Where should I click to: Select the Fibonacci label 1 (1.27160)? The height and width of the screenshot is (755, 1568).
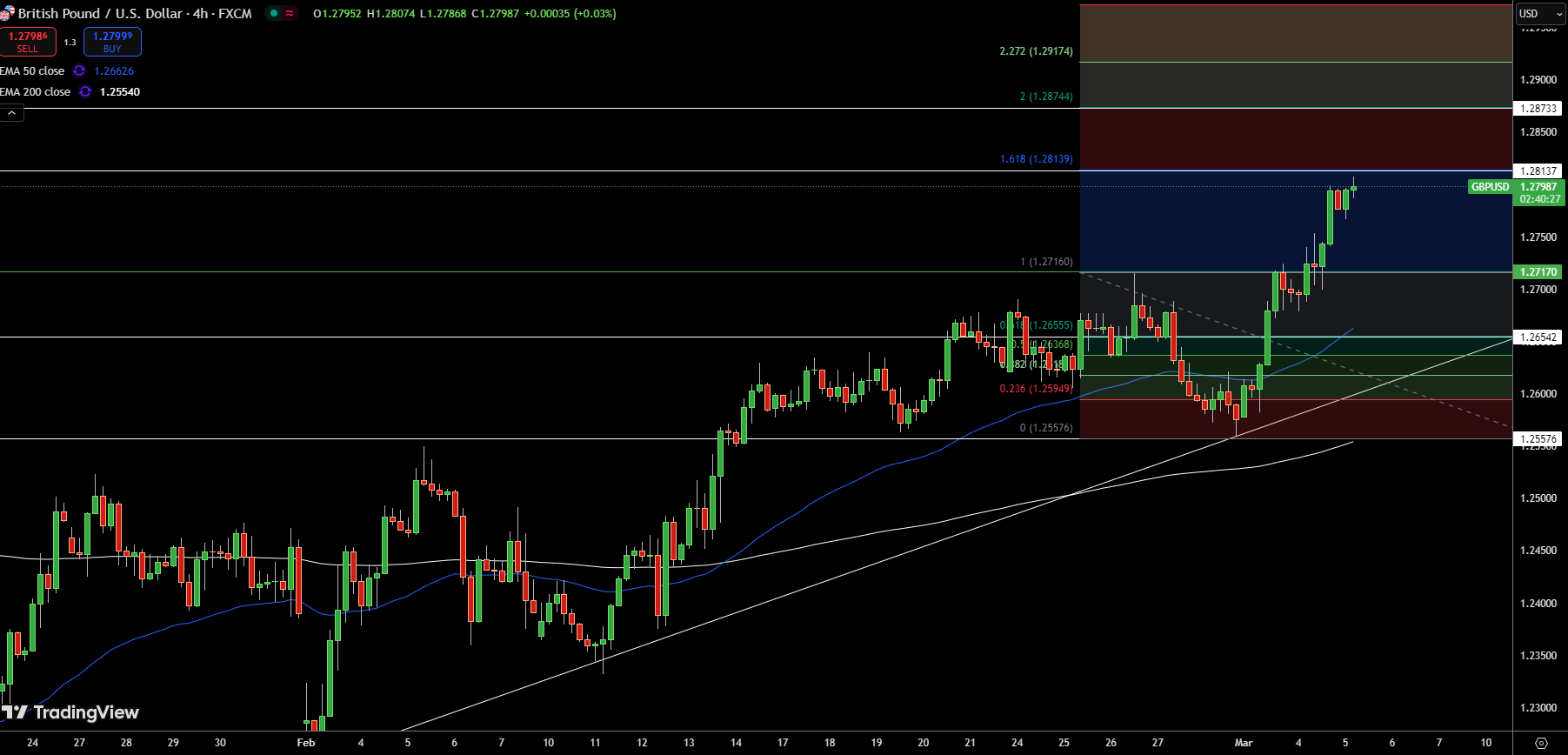point(1046,262)
